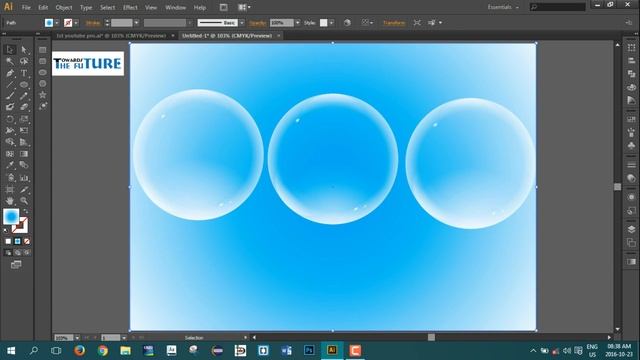The image size is (640, 360).
Task: Select the Ellipse shape tool in main toolbar
Action: tap(24, 85)
